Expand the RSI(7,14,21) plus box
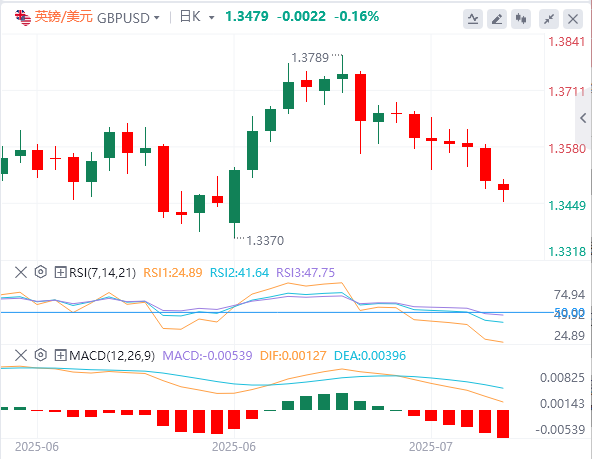The image size is (592, 459). (60, 272)
